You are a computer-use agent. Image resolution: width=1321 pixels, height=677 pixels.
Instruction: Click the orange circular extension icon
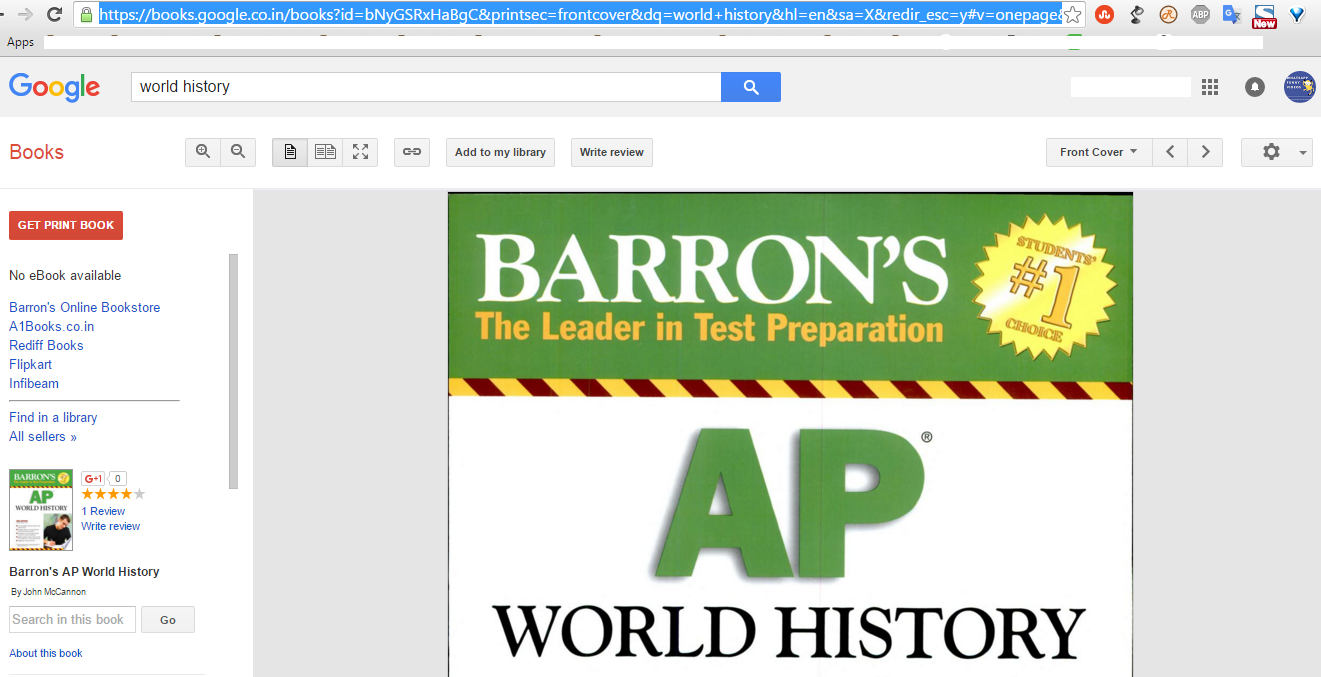tap(1168, 14)
